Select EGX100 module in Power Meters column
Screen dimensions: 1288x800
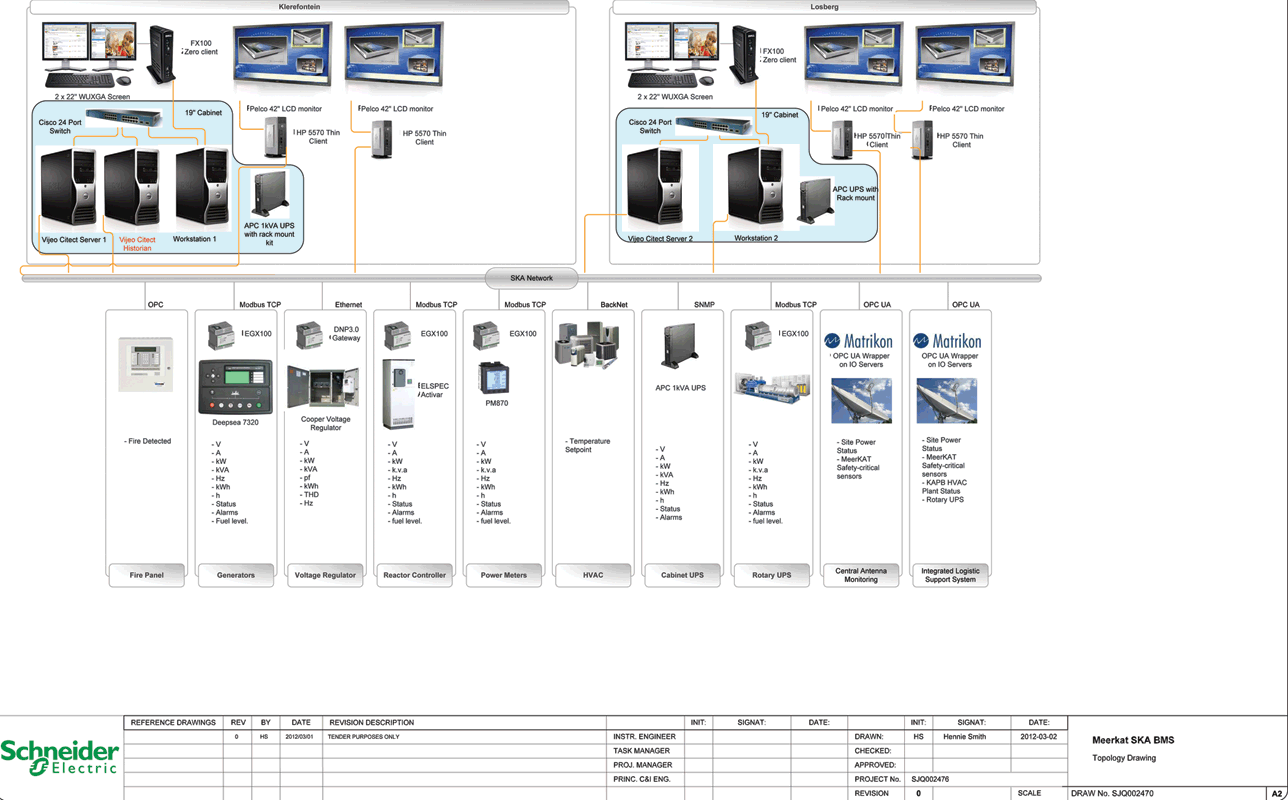[x=487, y=336]
